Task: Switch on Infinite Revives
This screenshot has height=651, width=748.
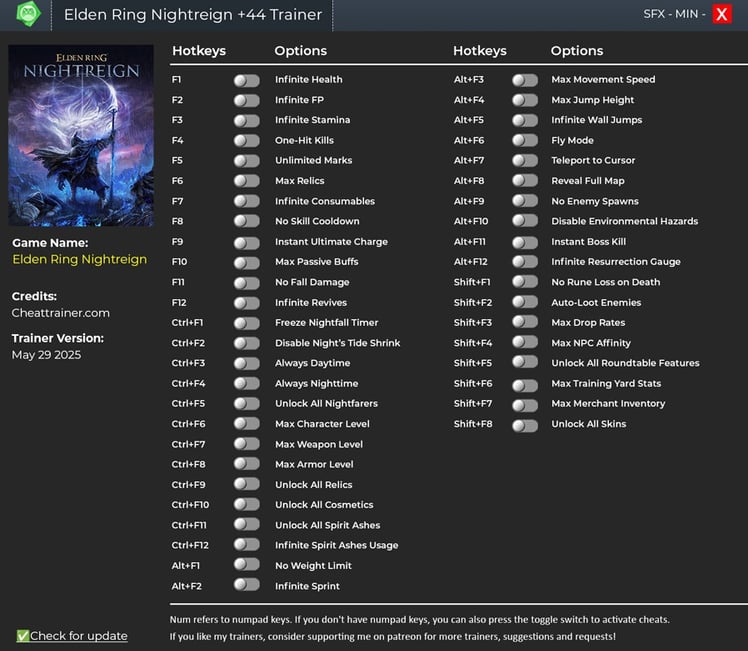Action: (247, 303)
